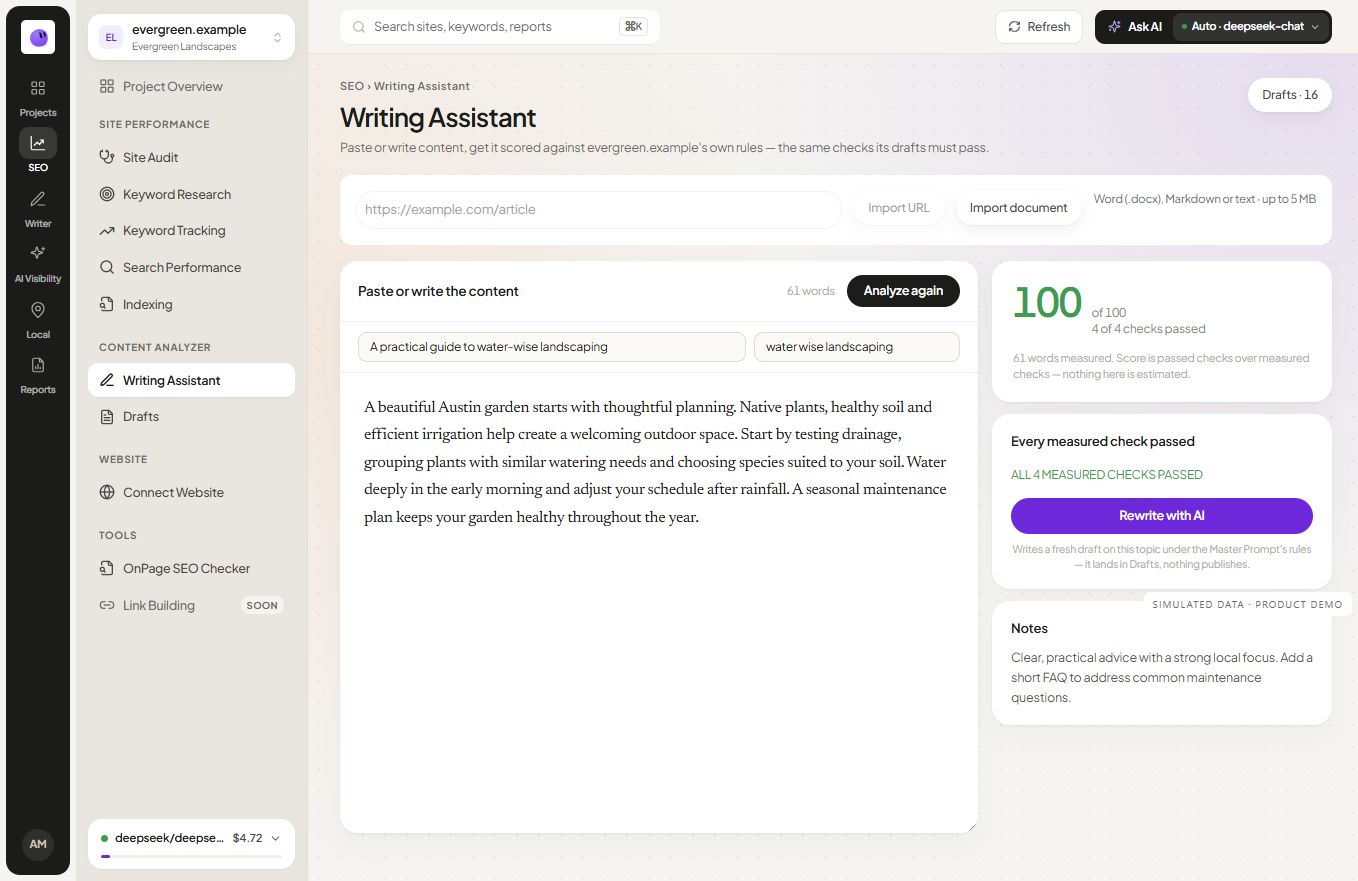Open Keyword Tracking

click(x=191, y=231)
